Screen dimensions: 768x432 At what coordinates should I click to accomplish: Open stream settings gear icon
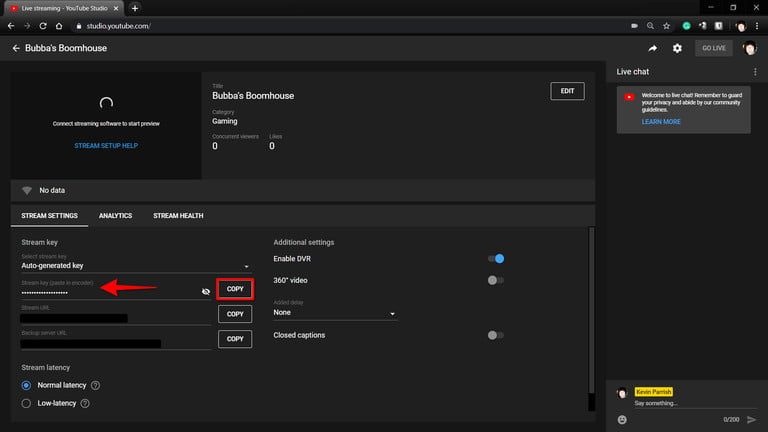coord(677,48)
